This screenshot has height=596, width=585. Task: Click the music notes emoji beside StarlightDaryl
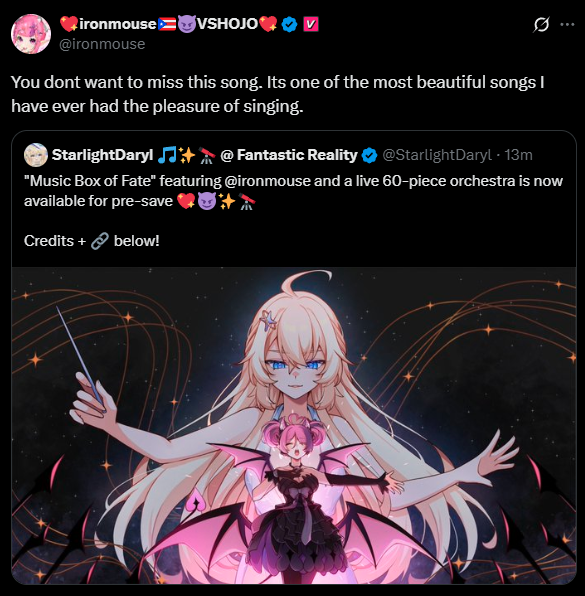pyautogui.click(x=166, y=155)
